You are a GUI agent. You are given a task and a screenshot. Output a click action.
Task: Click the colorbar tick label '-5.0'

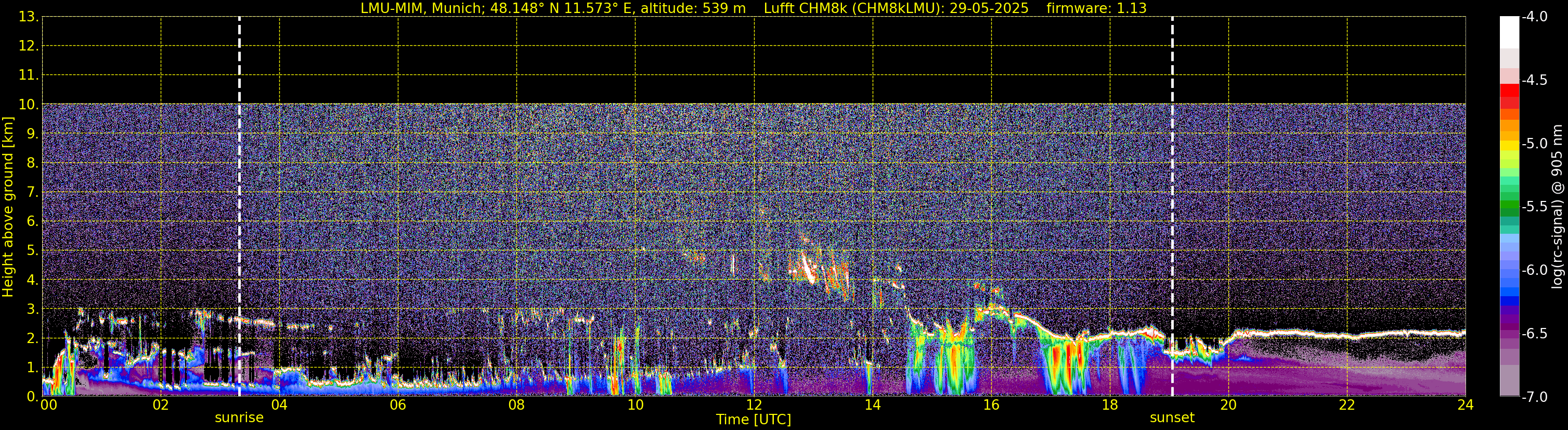[x=1534, y=144]
